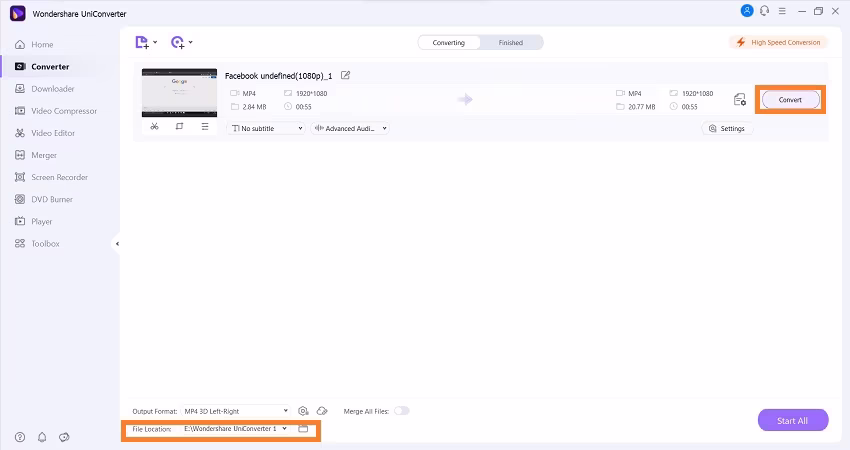Viewport: 850px width, 450px height.
Task: Open the customer support headset icon
Action: [x=764, y=11]
